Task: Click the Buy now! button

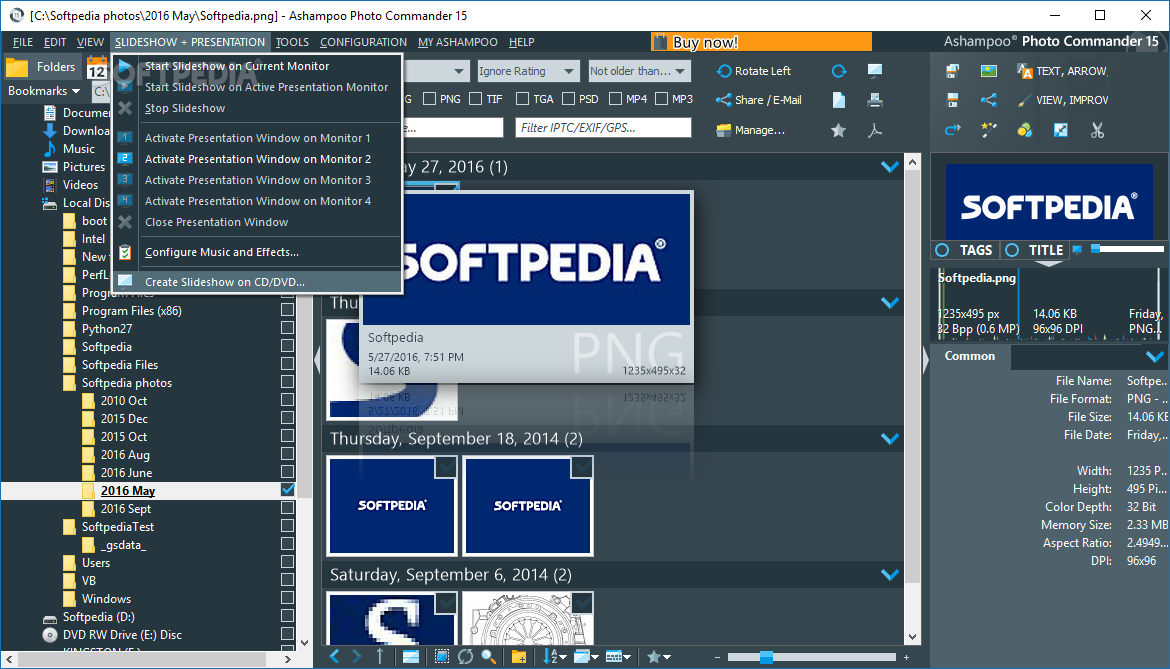Action: pos(761,42)
